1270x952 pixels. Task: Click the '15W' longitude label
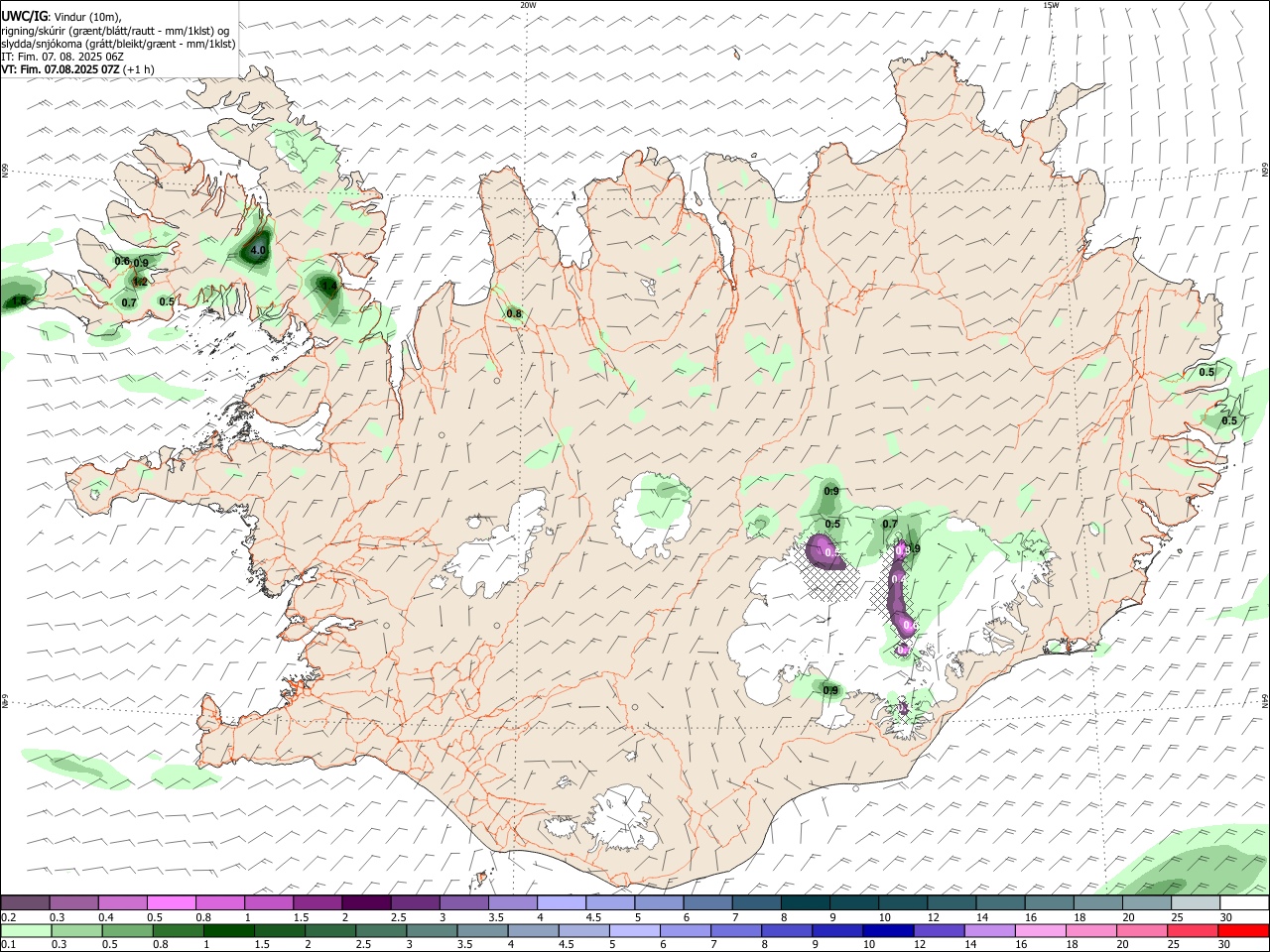point(1050,5)
